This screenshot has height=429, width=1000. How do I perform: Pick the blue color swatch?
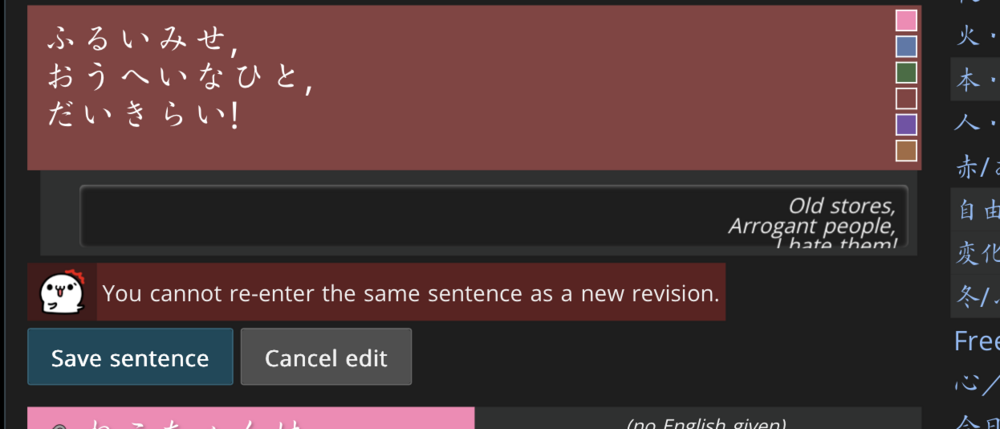tap(906, 47)
